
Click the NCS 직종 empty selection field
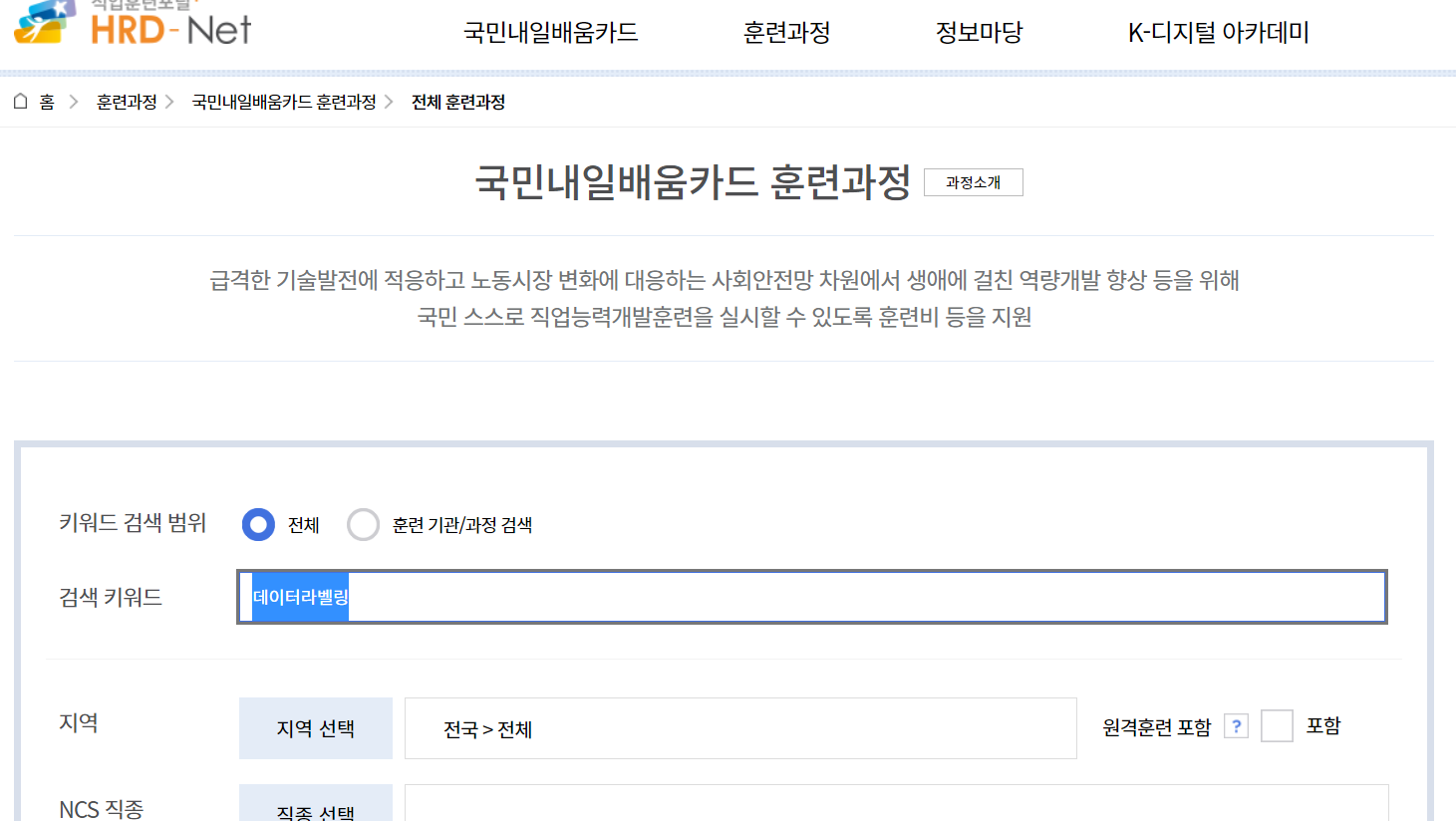pyautogui.click(x=897, y=803)
